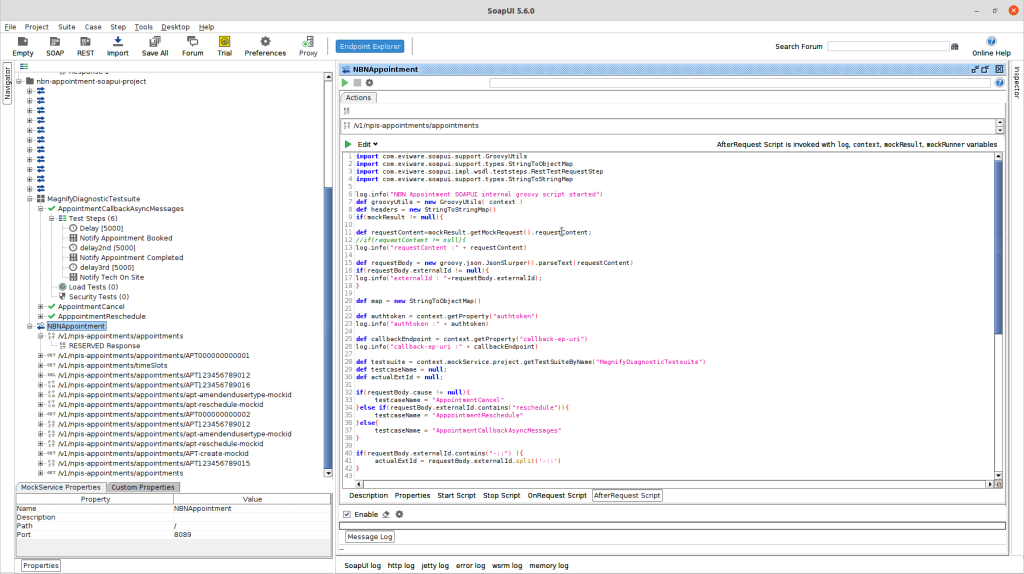Screen dimensions: 1024x574
Task: Switch to the OnRequest Script tab
Action: click(557, 495)
